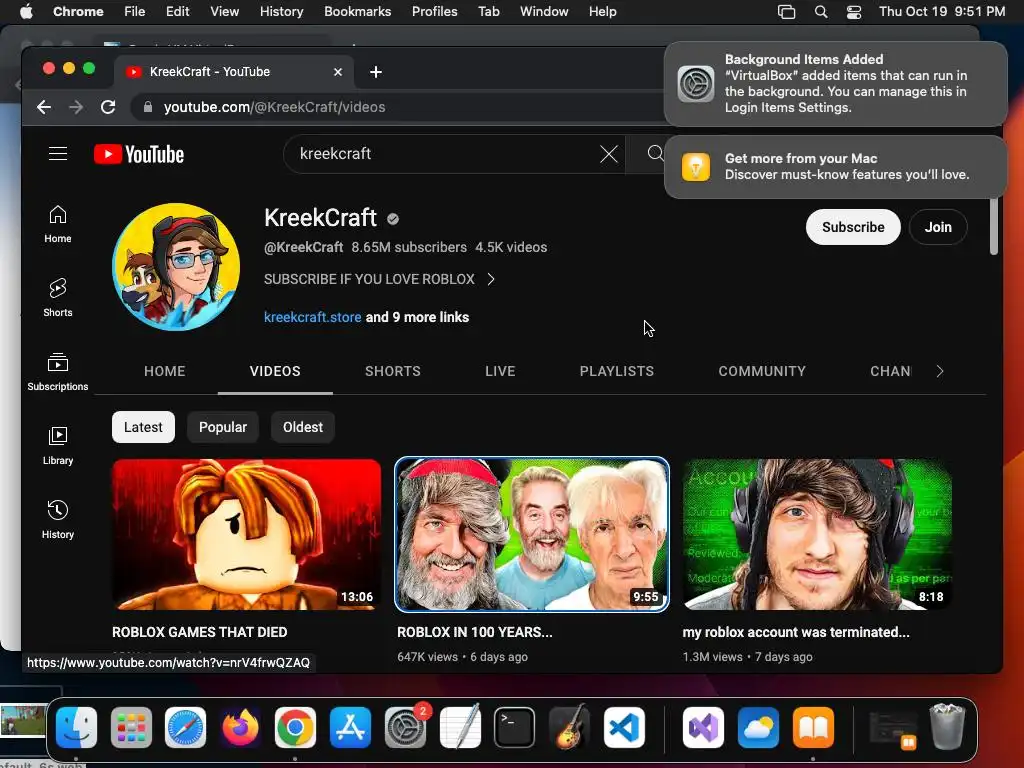The height and width of the screenshot is (768, 1024).
Task: Subscribe to KreekCraft
Action: tap(853, 227)
